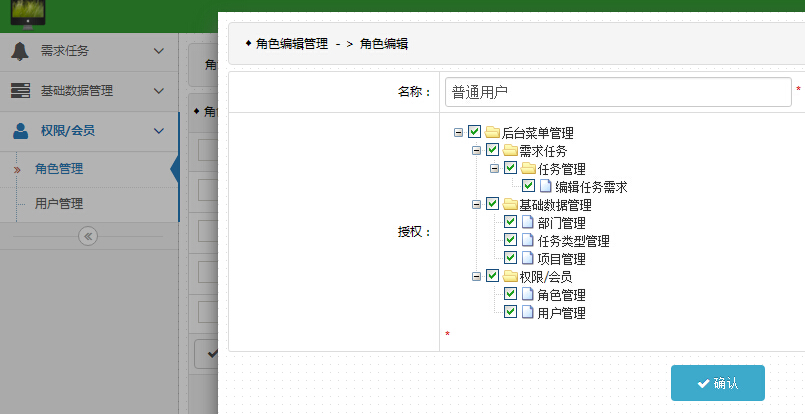Uncheck the 需求任务 tree checkbox

[492, 150]
